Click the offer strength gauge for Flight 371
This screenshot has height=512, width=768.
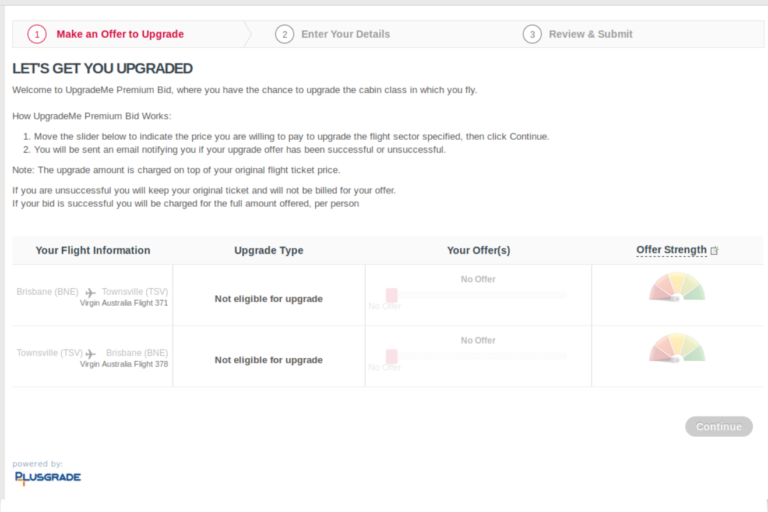677,287
